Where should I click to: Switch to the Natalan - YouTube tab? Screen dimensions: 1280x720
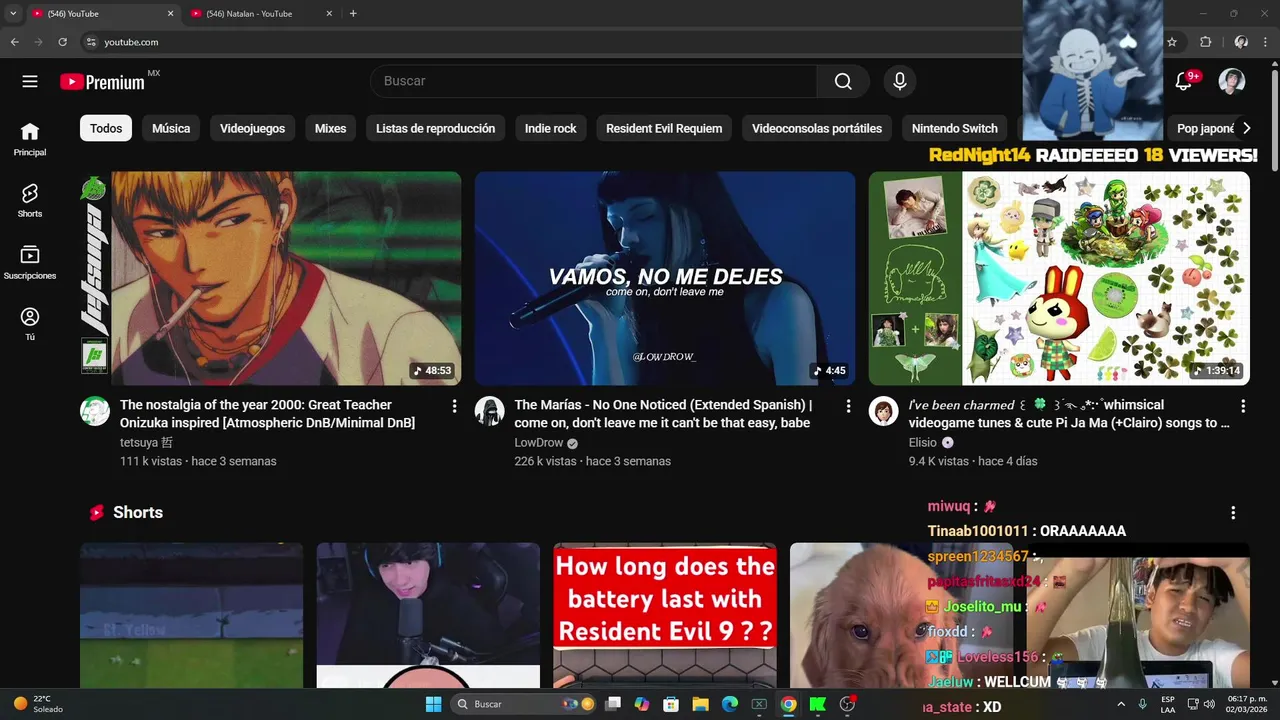pyautogui.click(x=260, y=14)
